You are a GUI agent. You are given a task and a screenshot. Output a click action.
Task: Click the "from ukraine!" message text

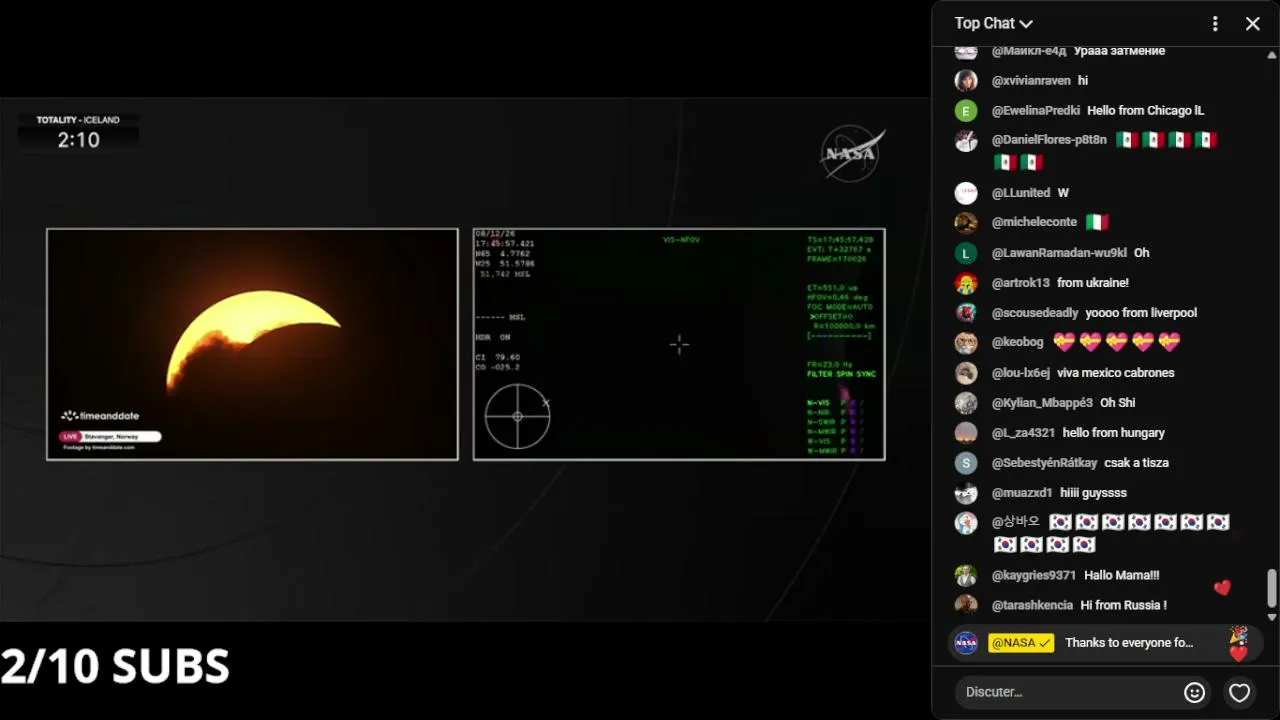pos(1093,283)
